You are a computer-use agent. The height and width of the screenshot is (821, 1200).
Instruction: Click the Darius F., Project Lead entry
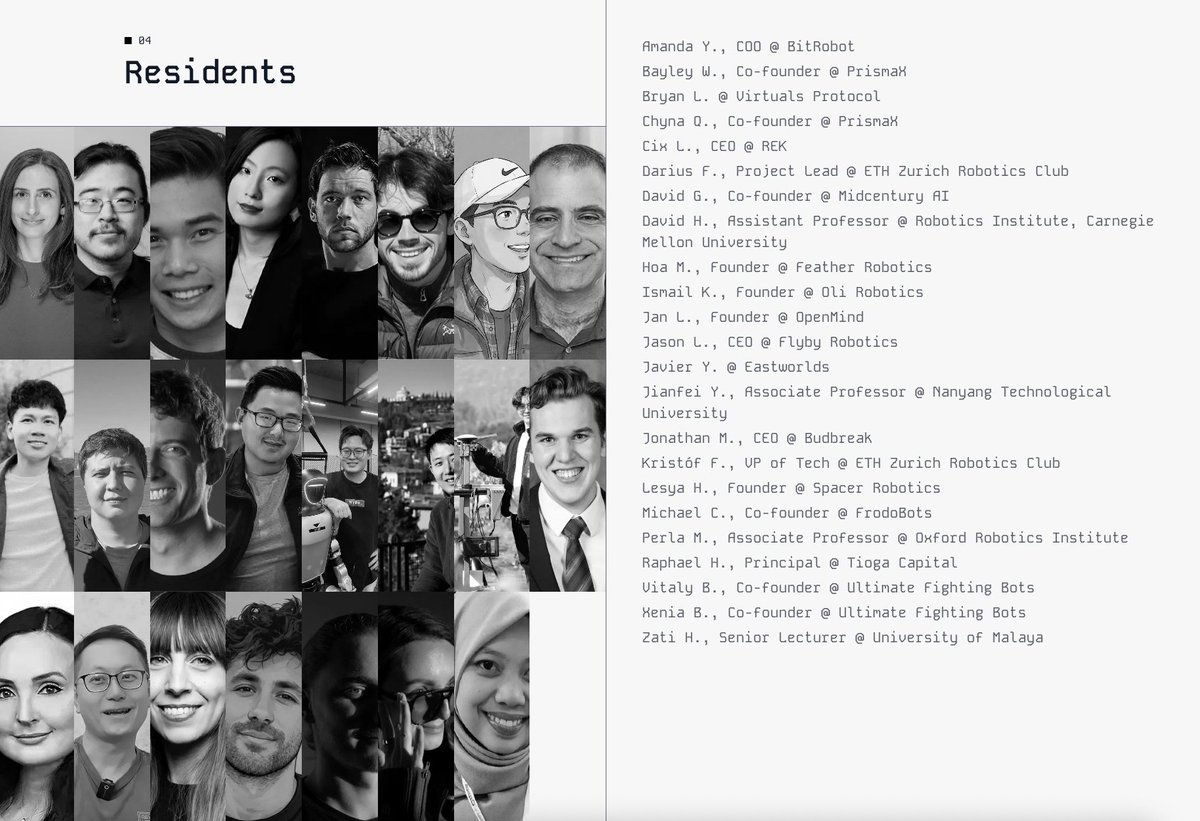[855, 171]
